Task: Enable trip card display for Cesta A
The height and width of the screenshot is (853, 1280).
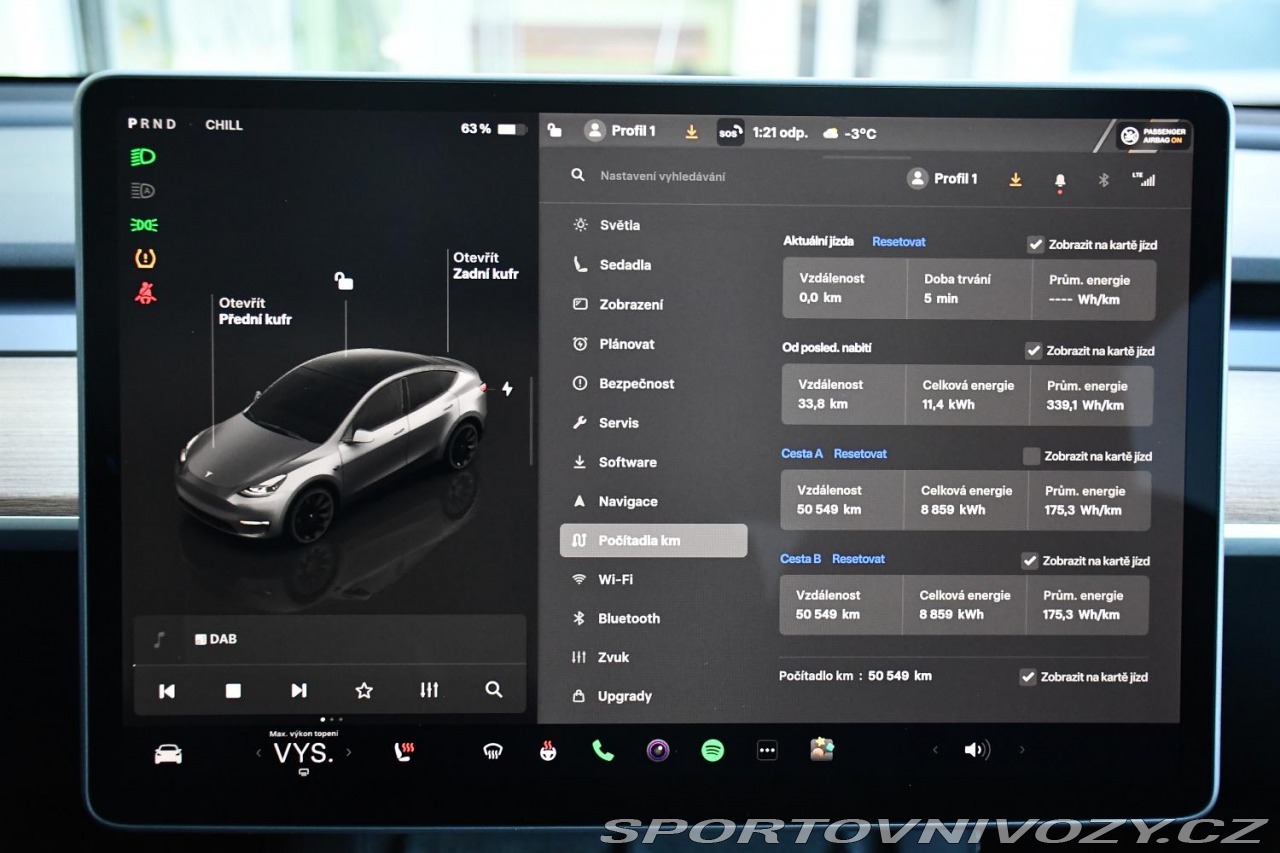Action: [x=1031, y=456]
